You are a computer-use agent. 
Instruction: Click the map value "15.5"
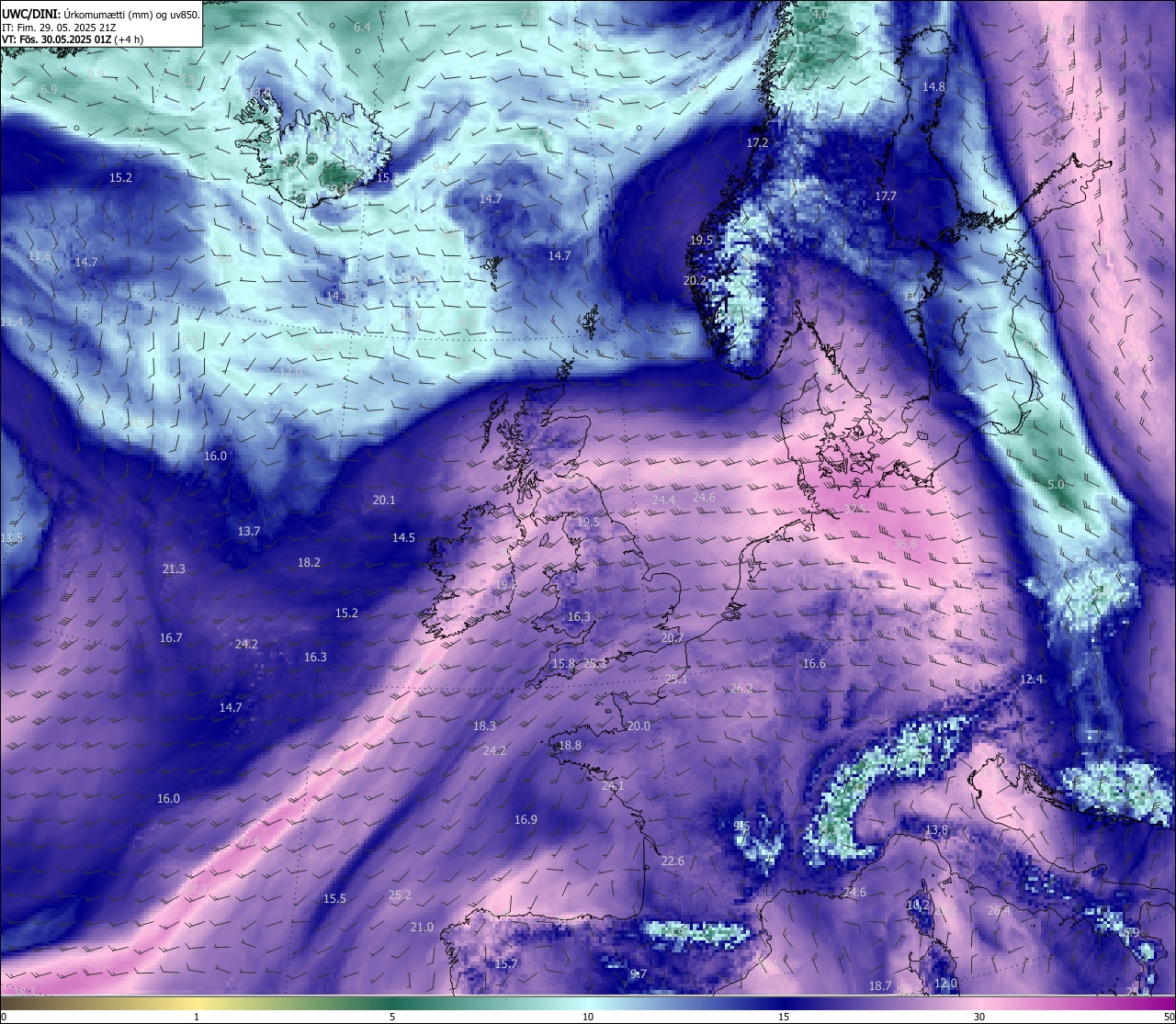pos(334,898)
